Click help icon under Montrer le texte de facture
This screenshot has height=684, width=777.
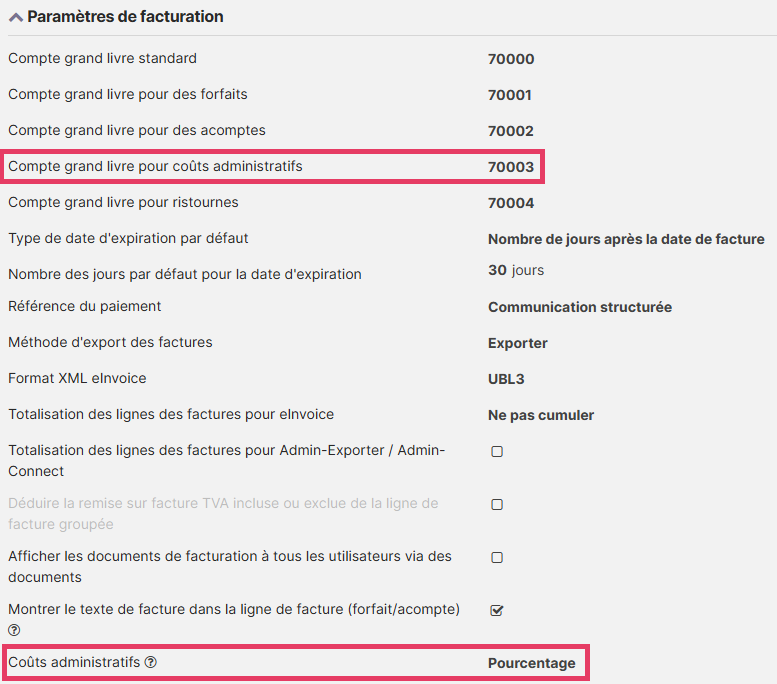(x=14, y=630)
